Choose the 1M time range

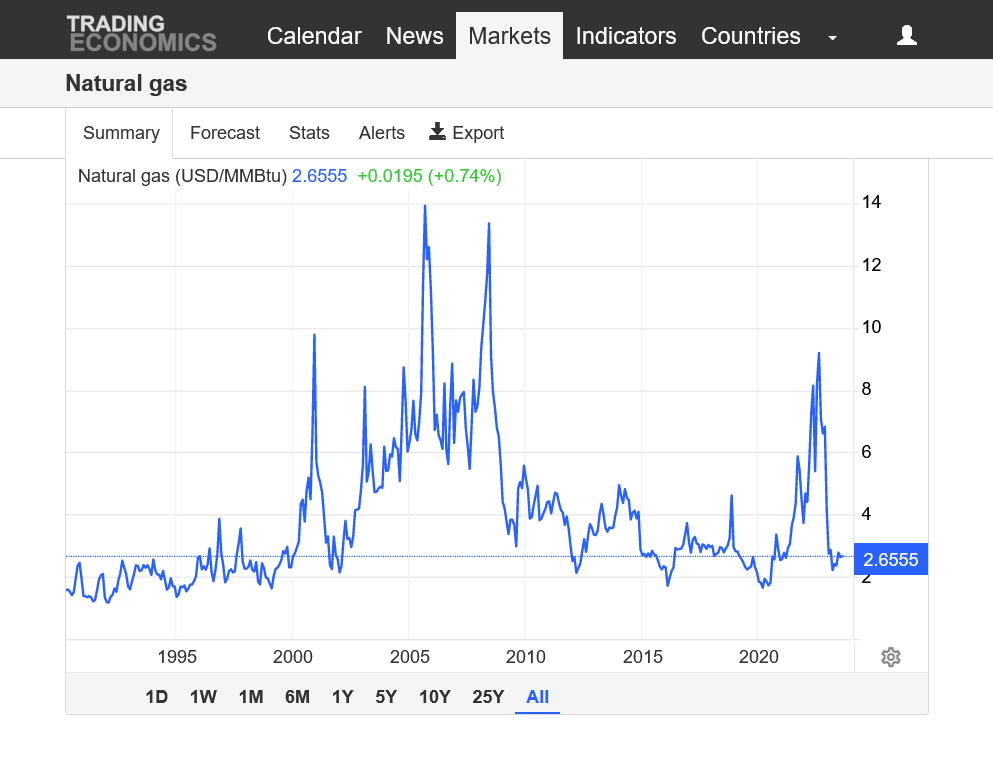250,697
